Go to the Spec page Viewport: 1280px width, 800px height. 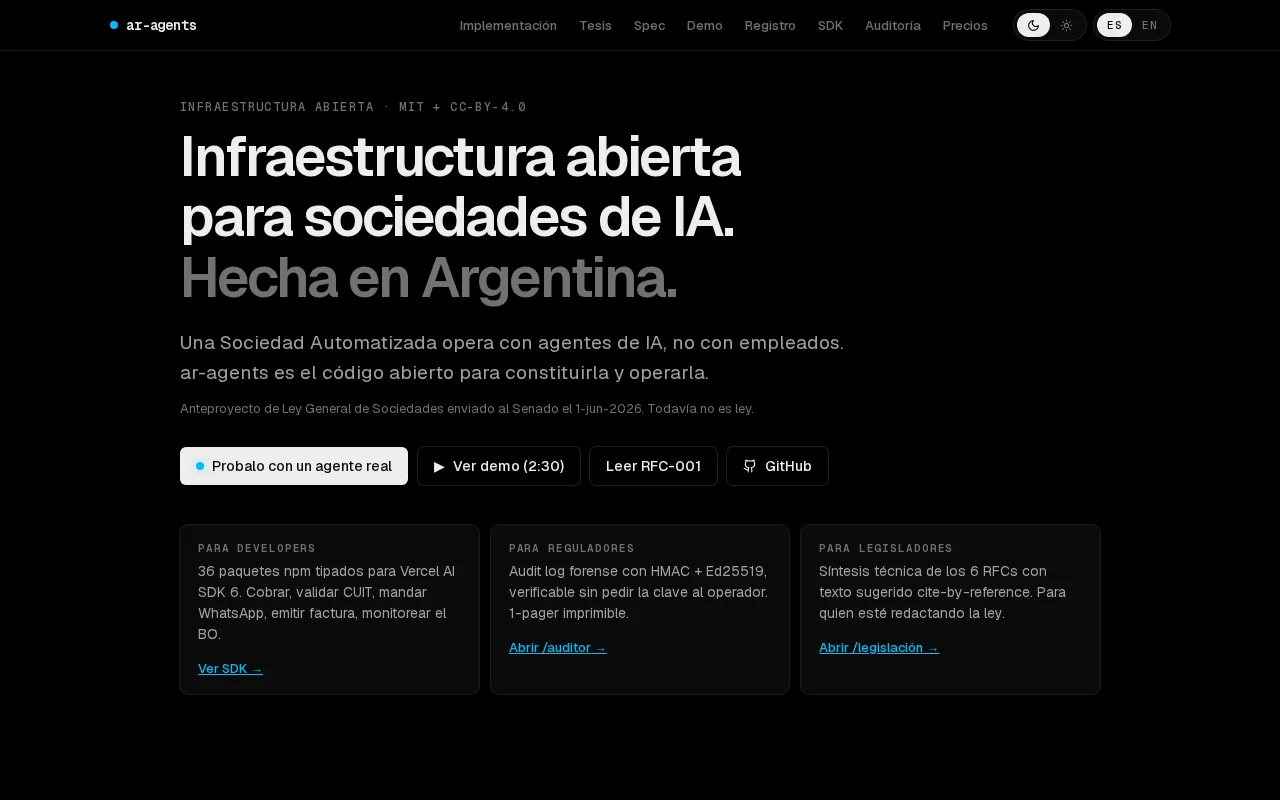click(649, 25)
